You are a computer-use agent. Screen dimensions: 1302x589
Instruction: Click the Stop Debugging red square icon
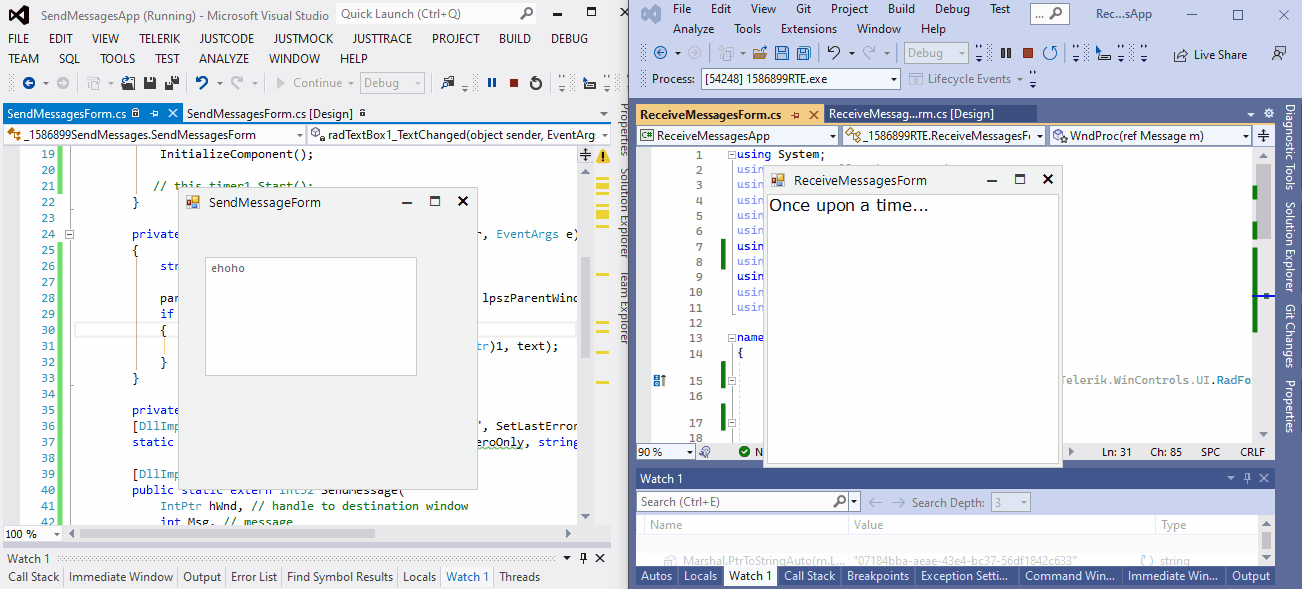[513, 83]
